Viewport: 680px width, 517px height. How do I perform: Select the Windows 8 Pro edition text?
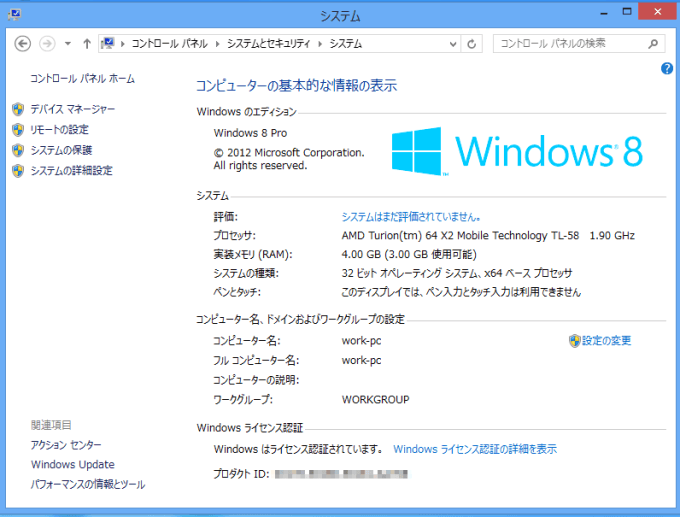(x=250, y=133)
